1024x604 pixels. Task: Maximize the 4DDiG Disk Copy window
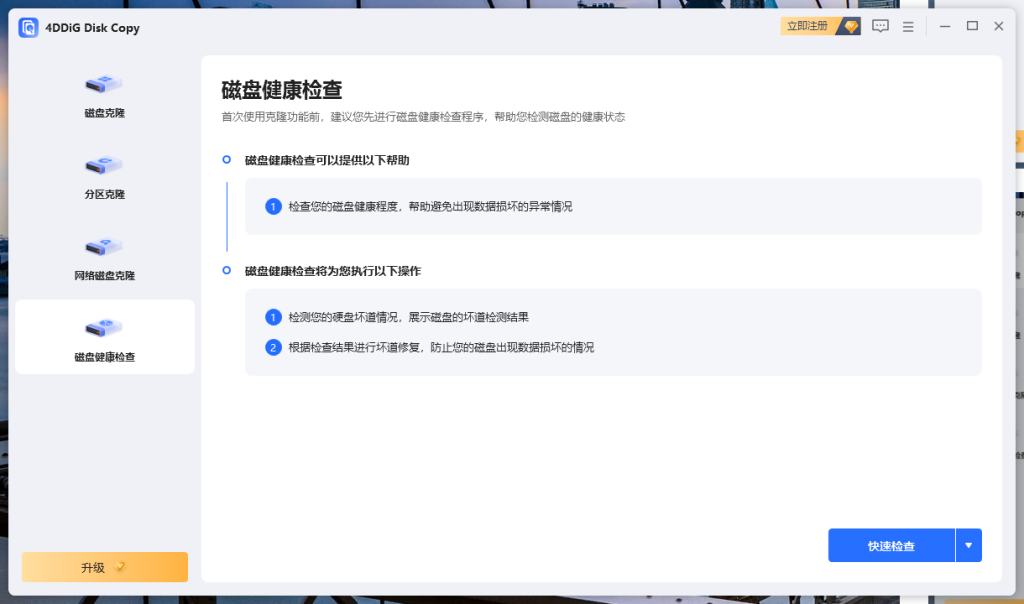click(972, 27)
